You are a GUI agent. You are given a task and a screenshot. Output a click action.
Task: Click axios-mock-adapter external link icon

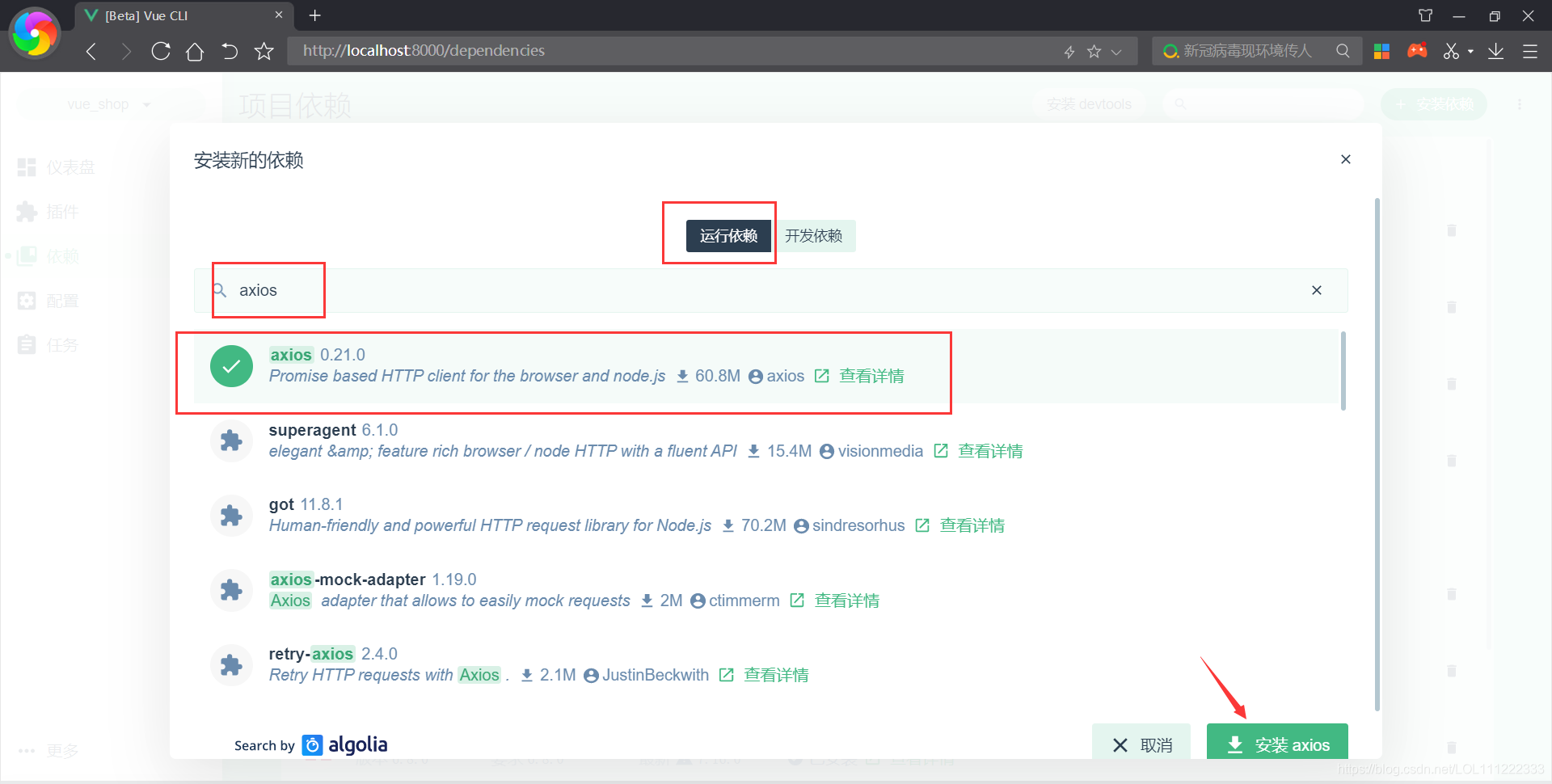[797, 601]
